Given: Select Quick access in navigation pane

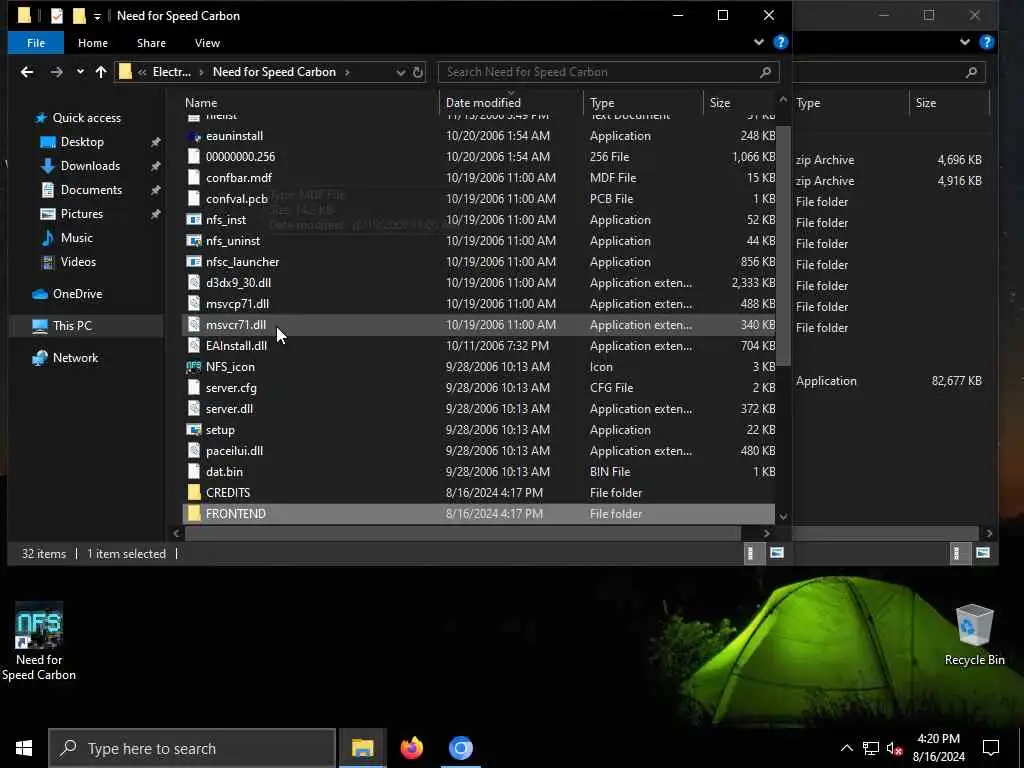Looking at the screenshot, I should (86, 118).
